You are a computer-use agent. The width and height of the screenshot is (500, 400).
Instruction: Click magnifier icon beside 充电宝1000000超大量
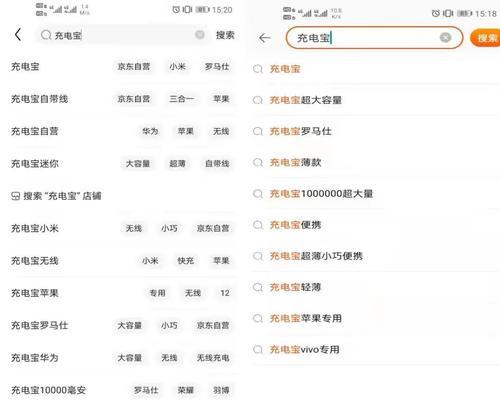tap(258, 194)
